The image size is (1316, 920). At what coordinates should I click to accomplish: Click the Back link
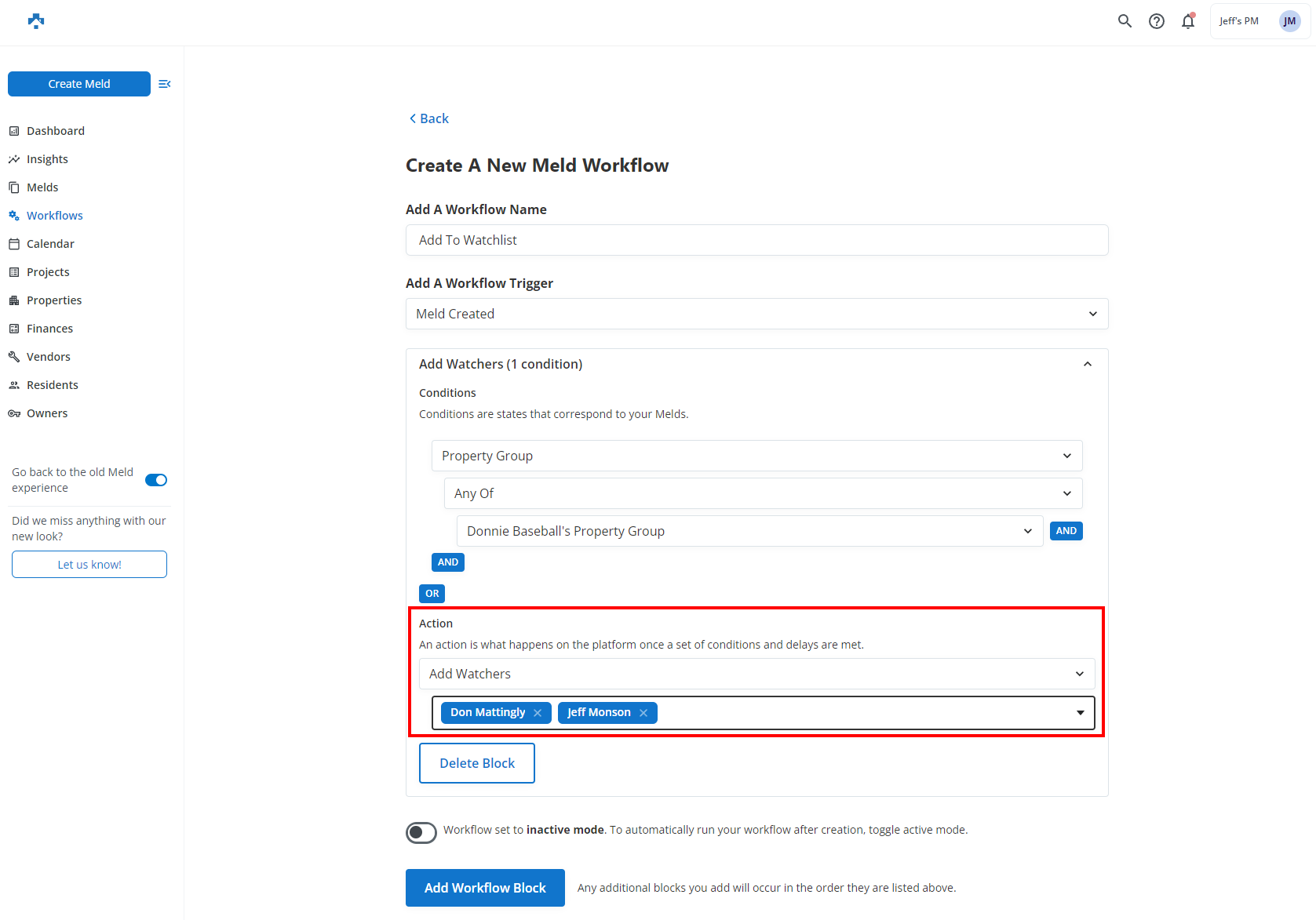click(x=428, y=118)
